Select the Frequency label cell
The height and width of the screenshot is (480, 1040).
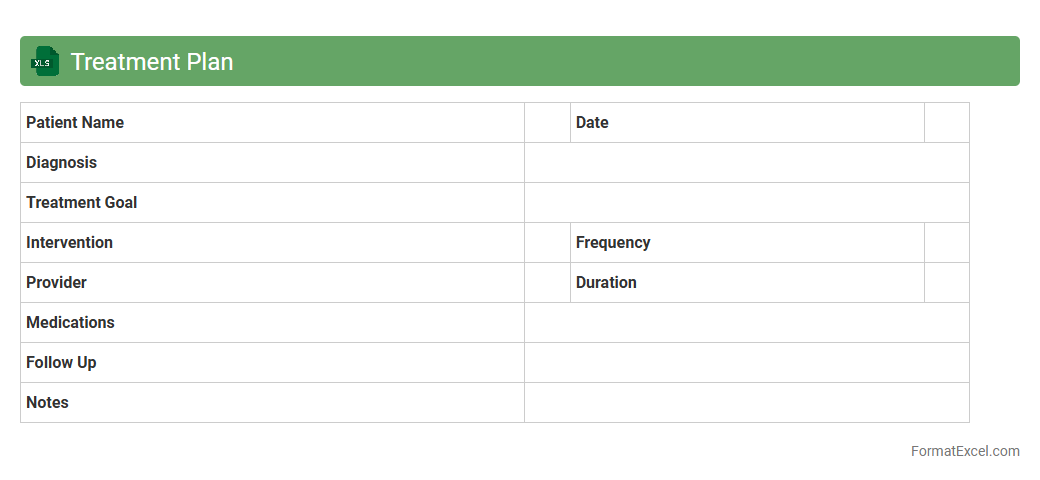(x=747, y=243)
